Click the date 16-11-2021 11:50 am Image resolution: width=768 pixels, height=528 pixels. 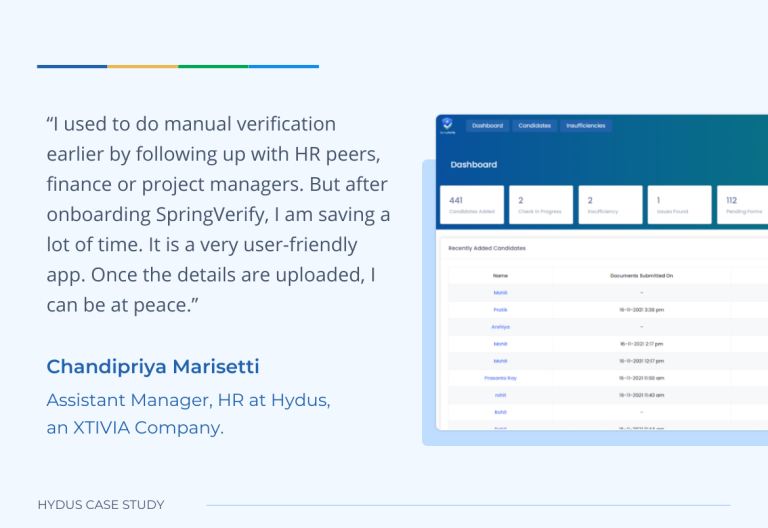point(641,378)
